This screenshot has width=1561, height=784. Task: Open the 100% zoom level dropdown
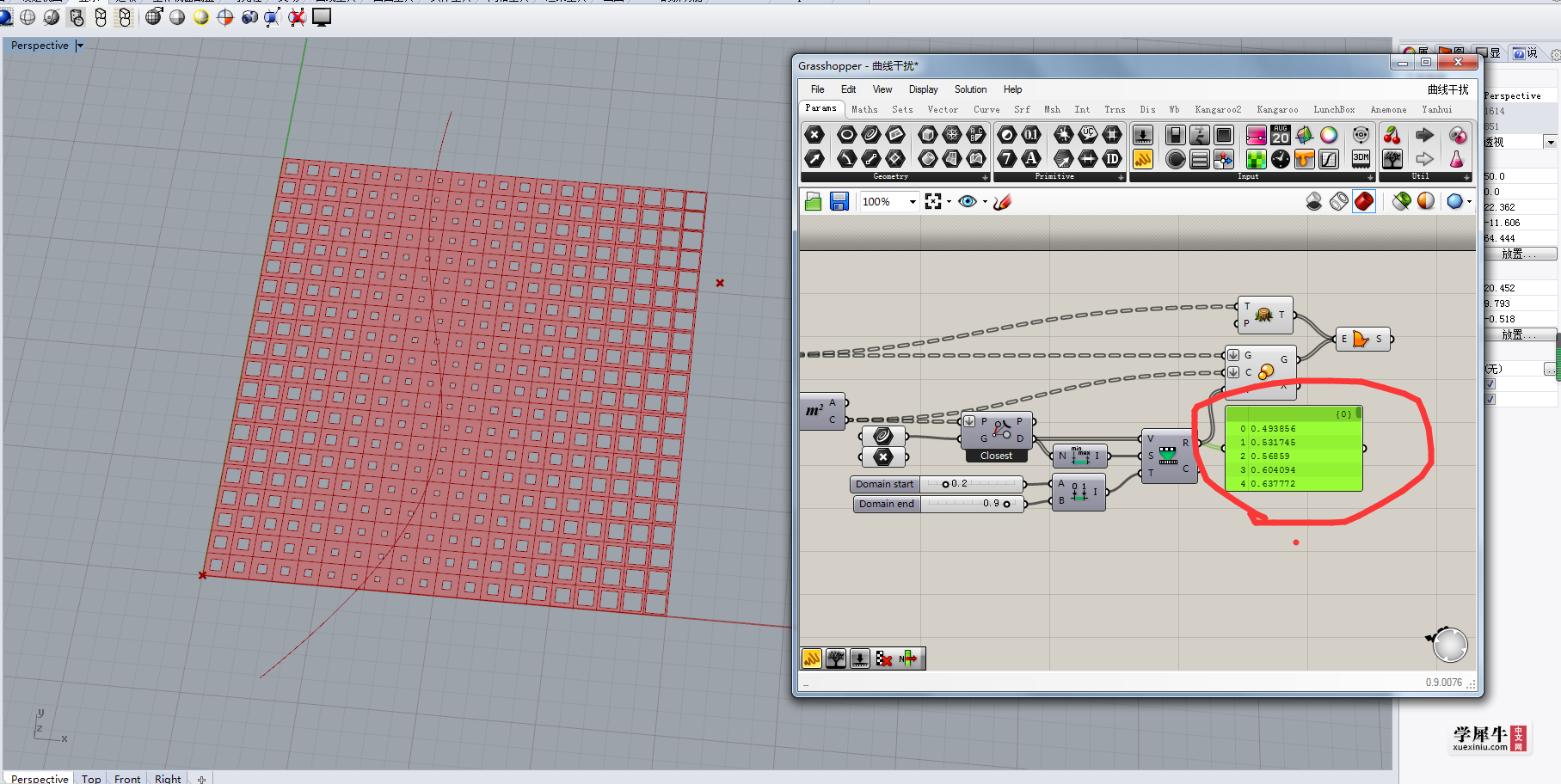pos(913,202)
